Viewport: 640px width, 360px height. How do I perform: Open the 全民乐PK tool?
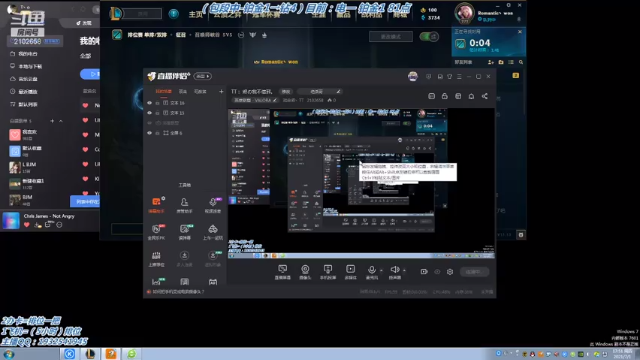click(x=156, y=231)
